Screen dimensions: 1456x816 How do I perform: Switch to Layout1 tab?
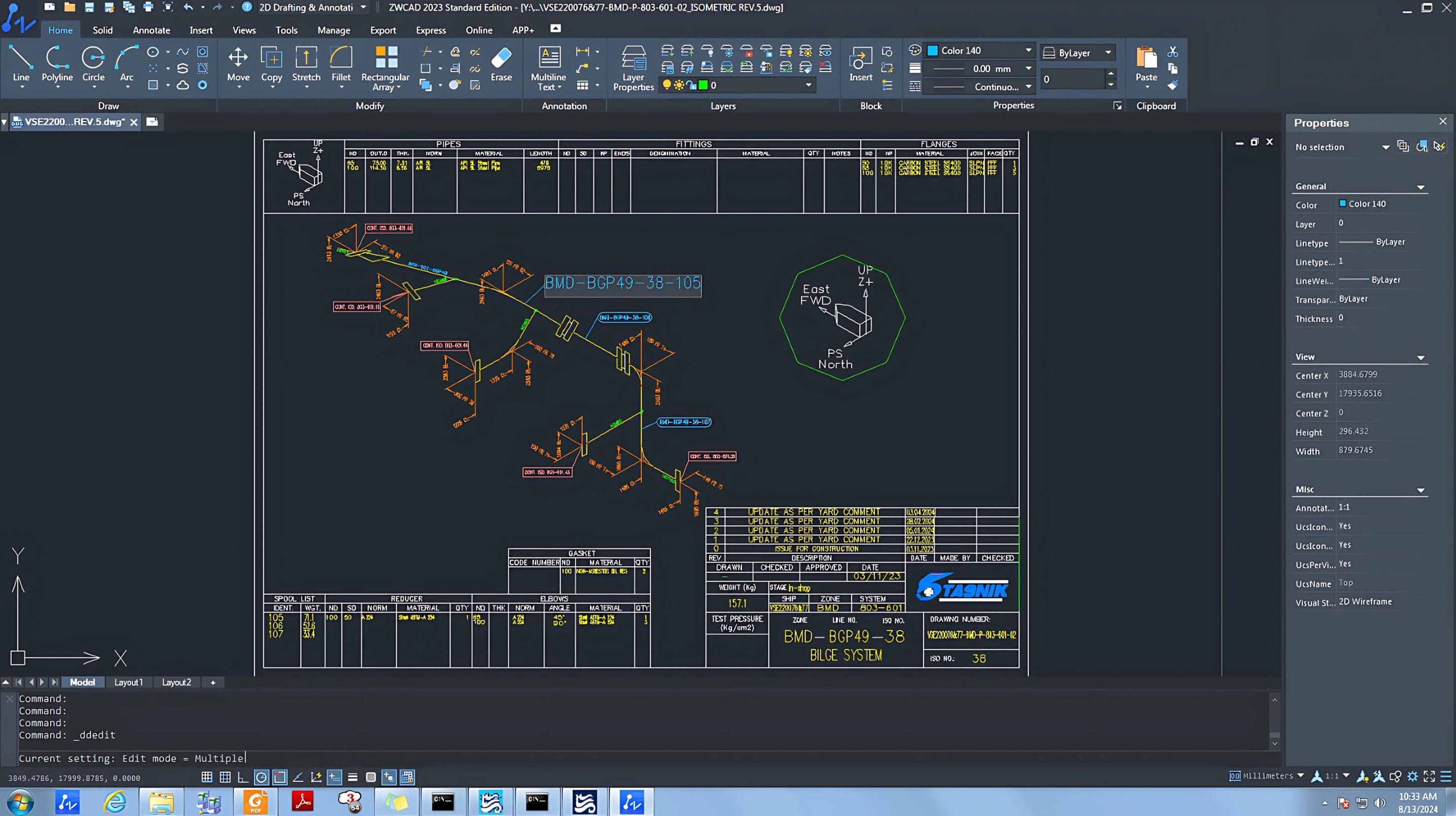click(128, 681)
